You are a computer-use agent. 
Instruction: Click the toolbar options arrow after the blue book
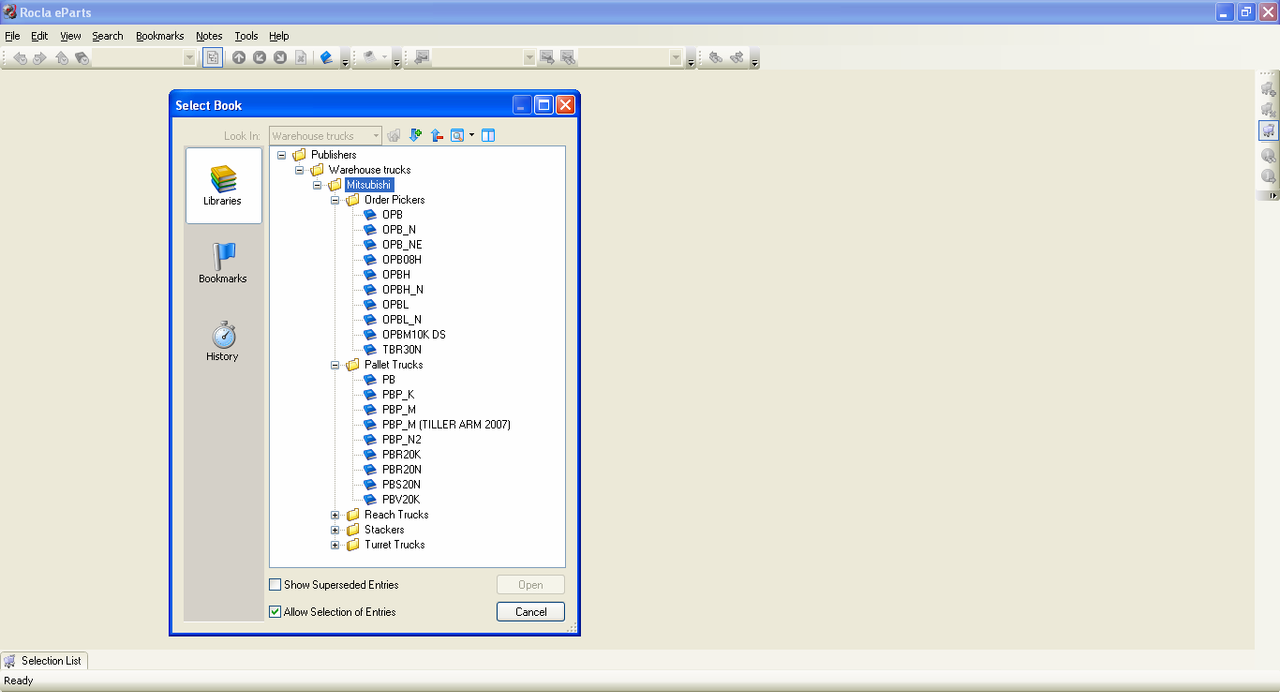click(x=345, y=59)
